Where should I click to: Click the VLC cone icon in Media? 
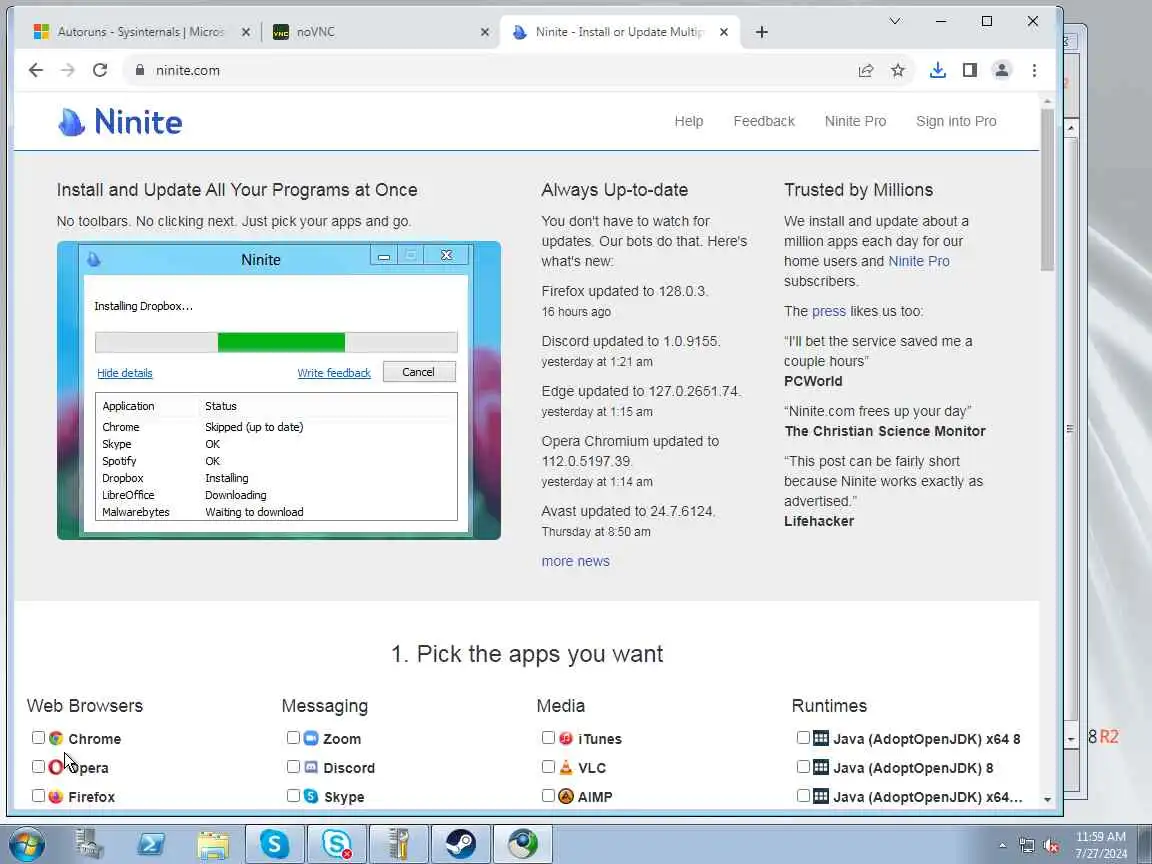[566, 767]
